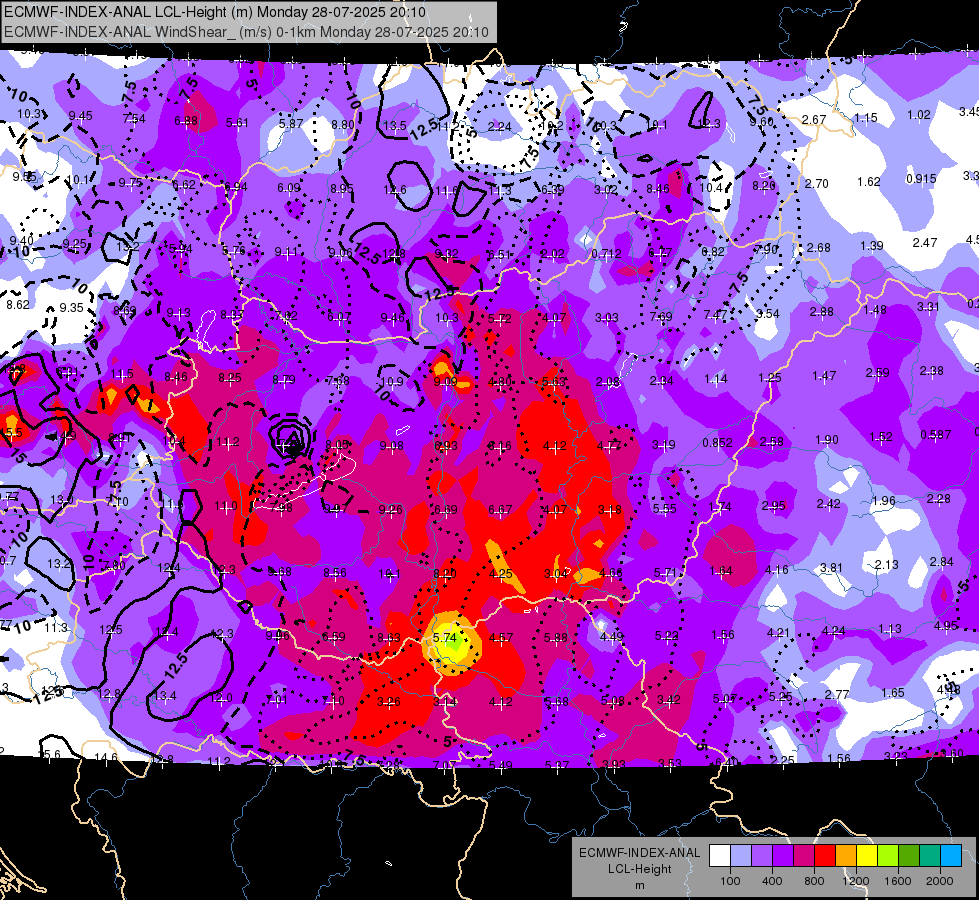Click the grid value '10.9'
The height and width of the screenshot is (900, 979).
pyautogui.click(x=391, y=381)
